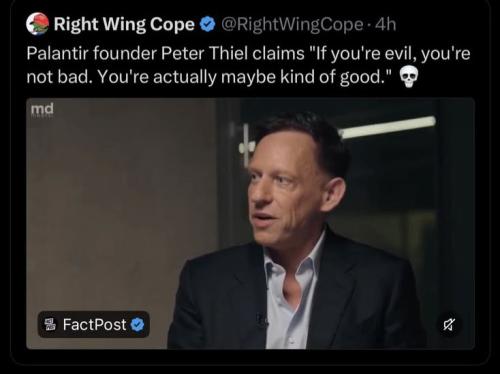Screen dimensions: 500x374
Task: Click the lapel microphone on the speaker's shirt
Action: click(x=261, y=320)
